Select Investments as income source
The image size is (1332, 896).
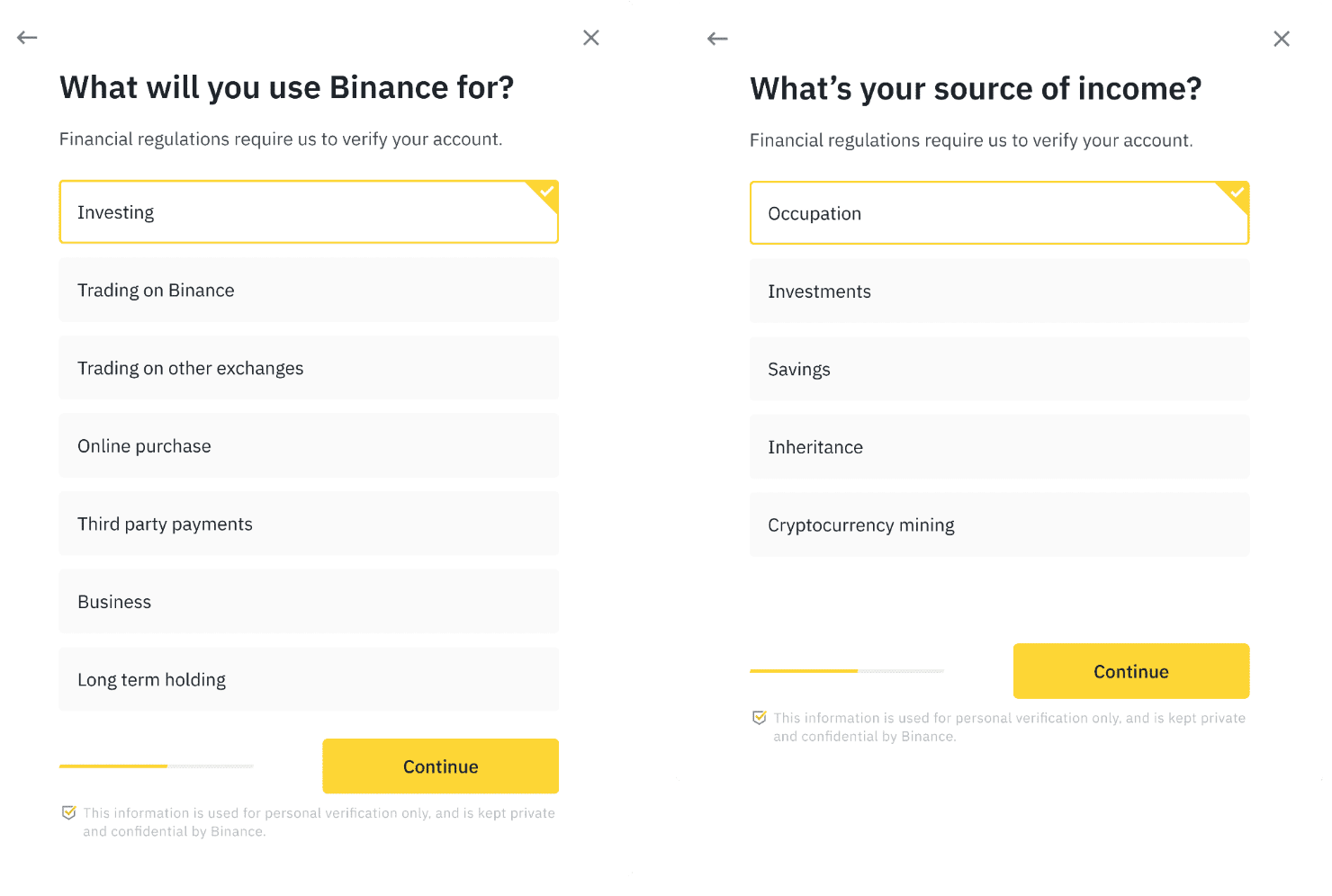point(999,291)
